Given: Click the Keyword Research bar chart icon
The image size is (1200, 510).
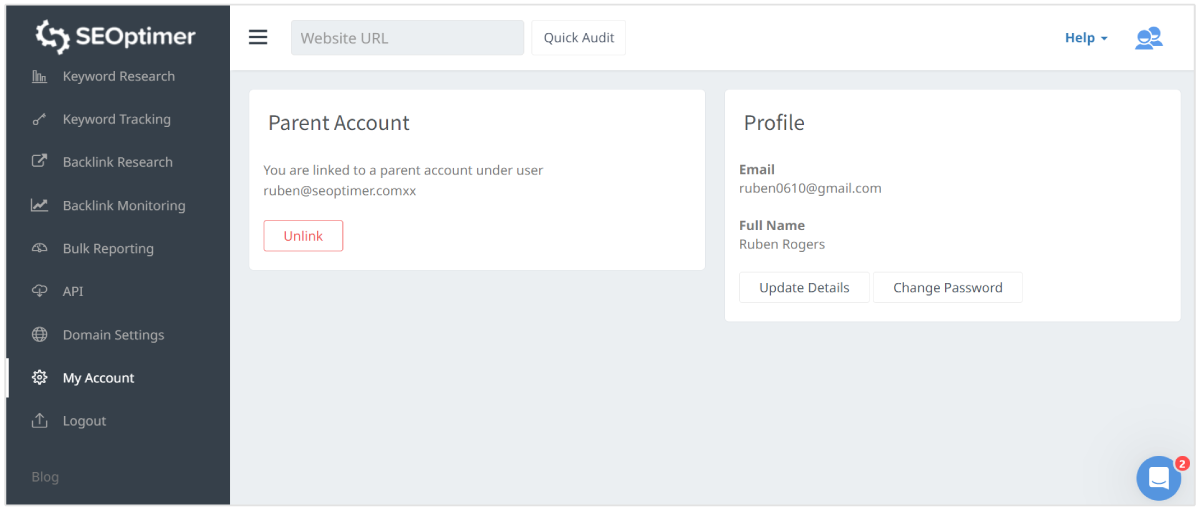Looking at the screenshot, I should (x=40, y=77).
